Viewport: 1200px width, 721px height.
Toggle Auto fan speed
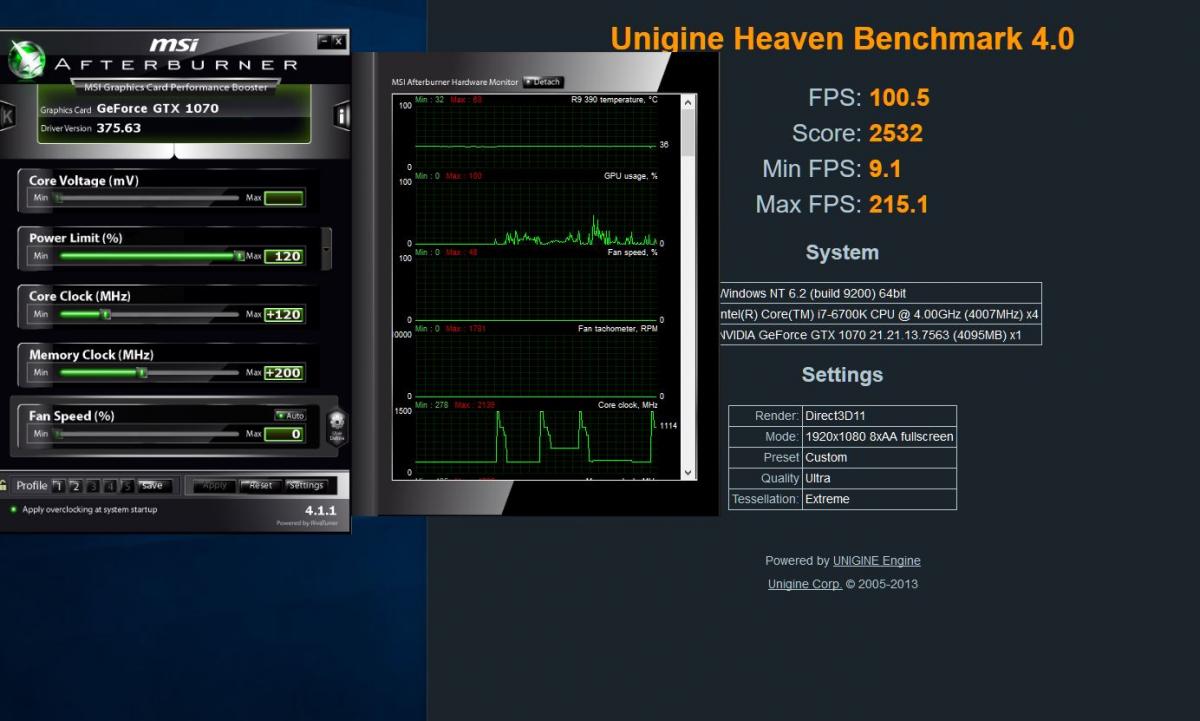(x=290, y=416)
